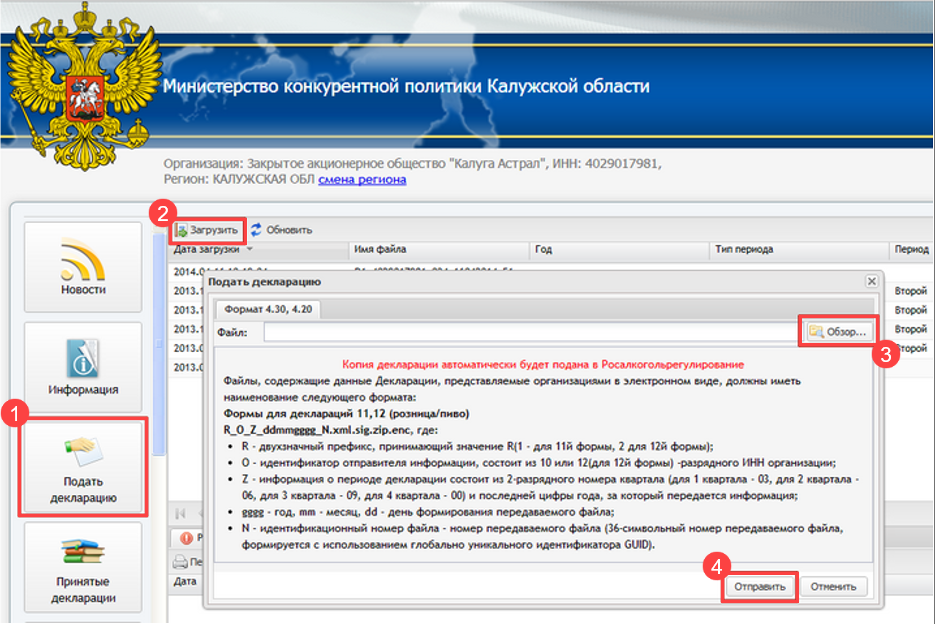The image size is (935, 624).
Task: Select Подать декларацию in the sidebar
Action: pos(83,467)
